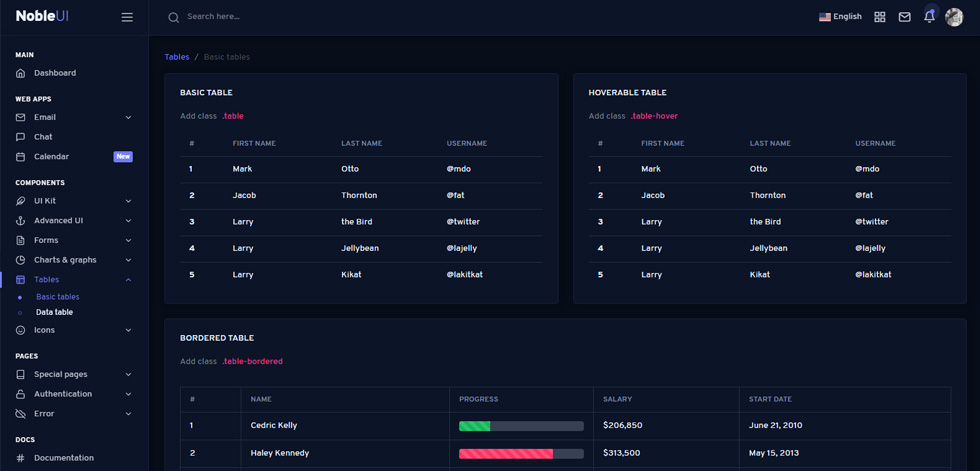
Task: Toggle the sidebar hamburger menu
Action: coord(127,17)
